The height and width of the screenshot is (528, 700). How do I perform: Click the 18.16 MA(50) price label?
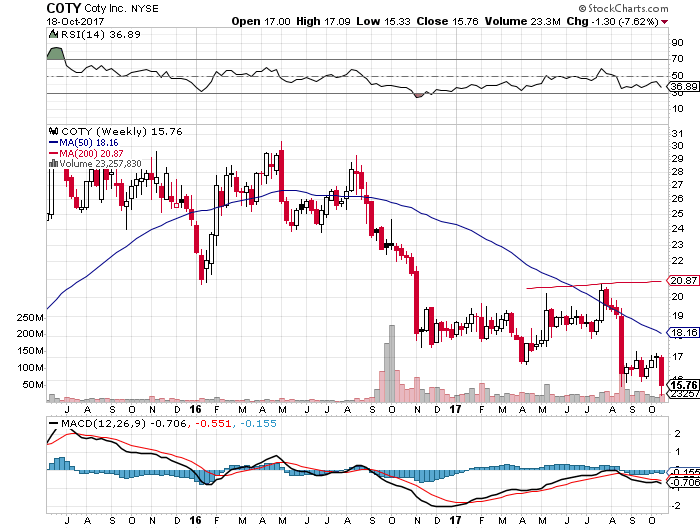pyautogui.click(x=682, y=333)
